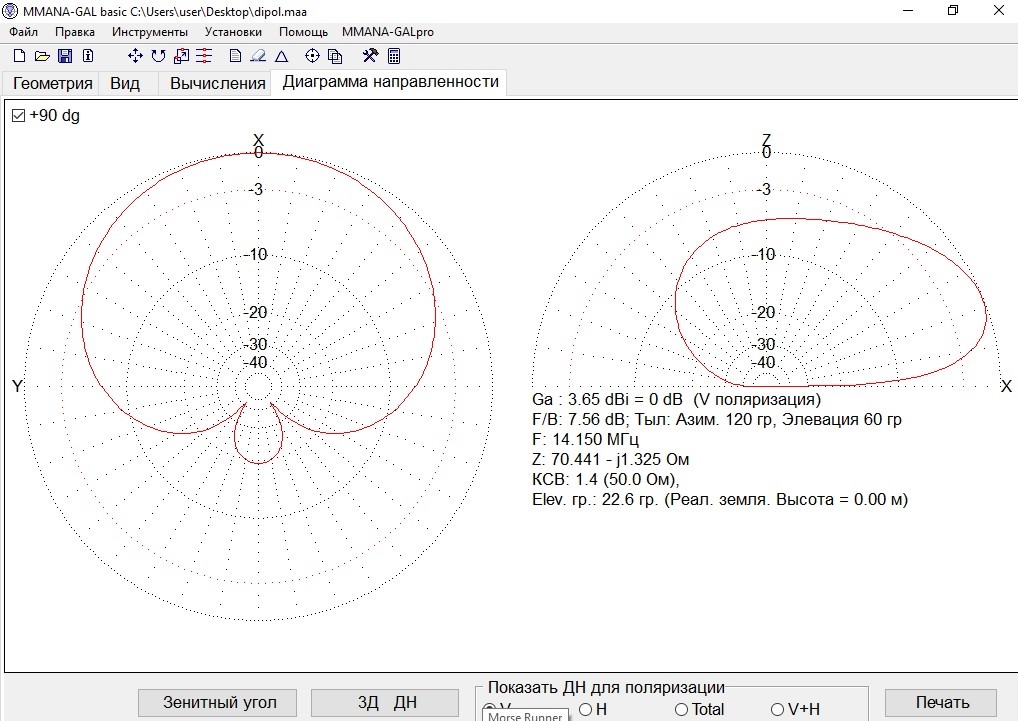Open the Файл menu
This screenshot has height=721, width=1018.
pyautogui.click(x=23, y=32)
